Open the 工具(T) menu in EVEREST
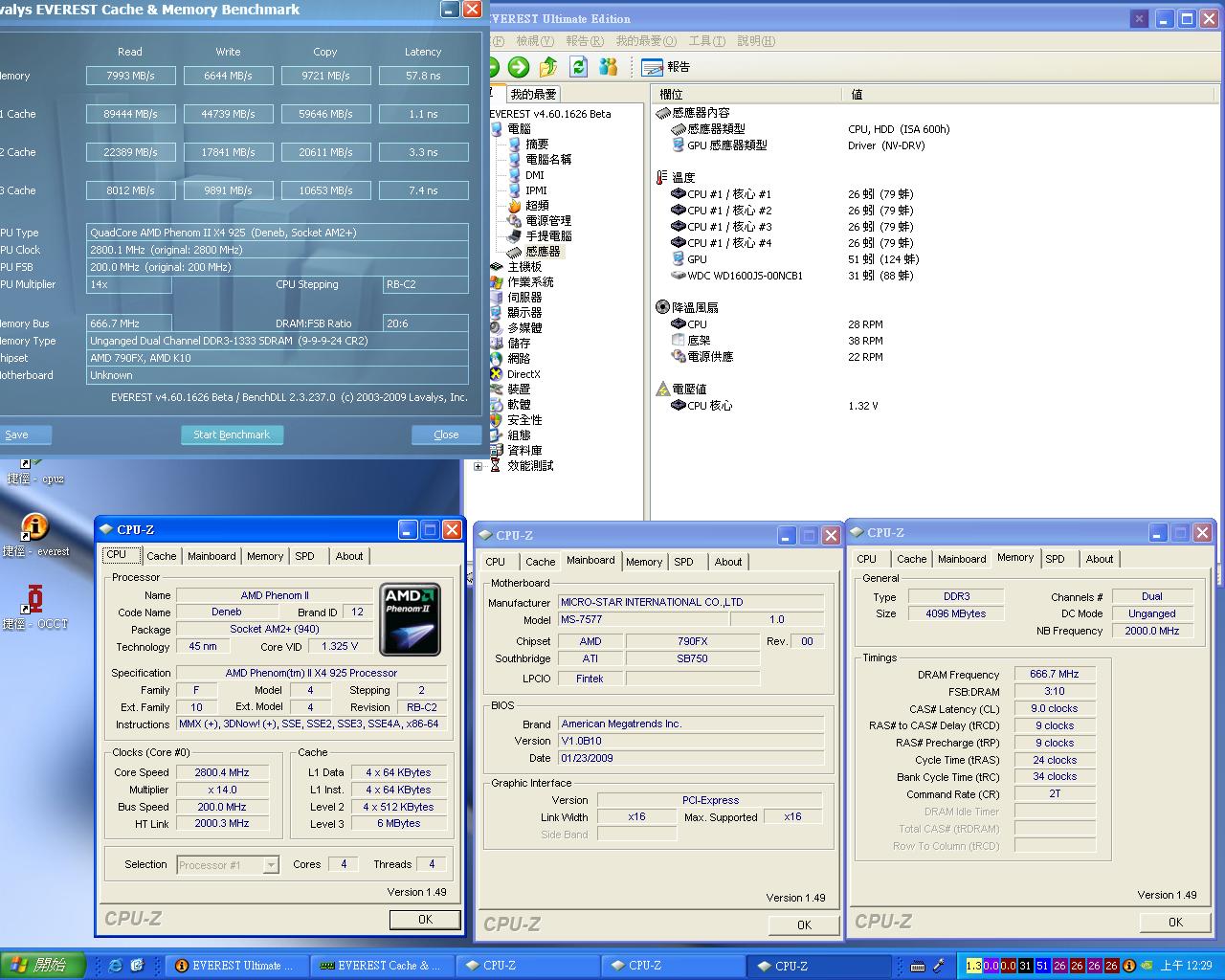 (x=707, y=41)
